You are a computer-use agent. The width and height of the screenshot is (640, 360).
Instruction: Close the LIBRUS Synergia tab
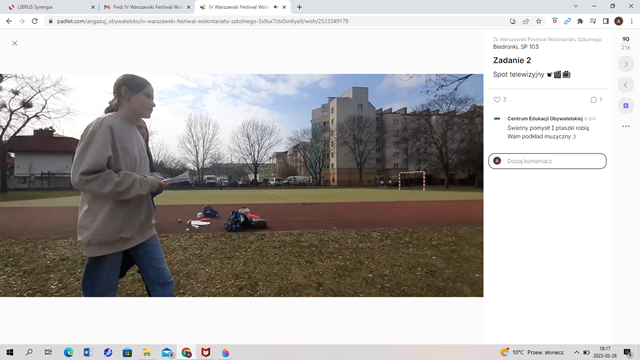pyautogui.click(x=93, y=7)
